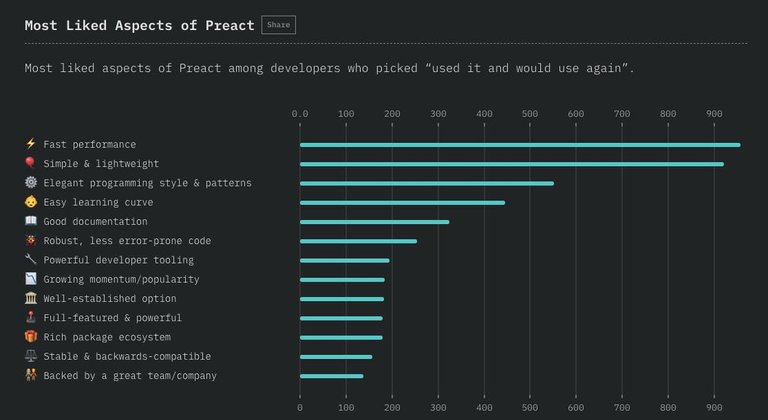Viewport: 768px width, 420px height.
Task: Click the balloon Simple & lightweight icon
Action: (x=31, y=163)
